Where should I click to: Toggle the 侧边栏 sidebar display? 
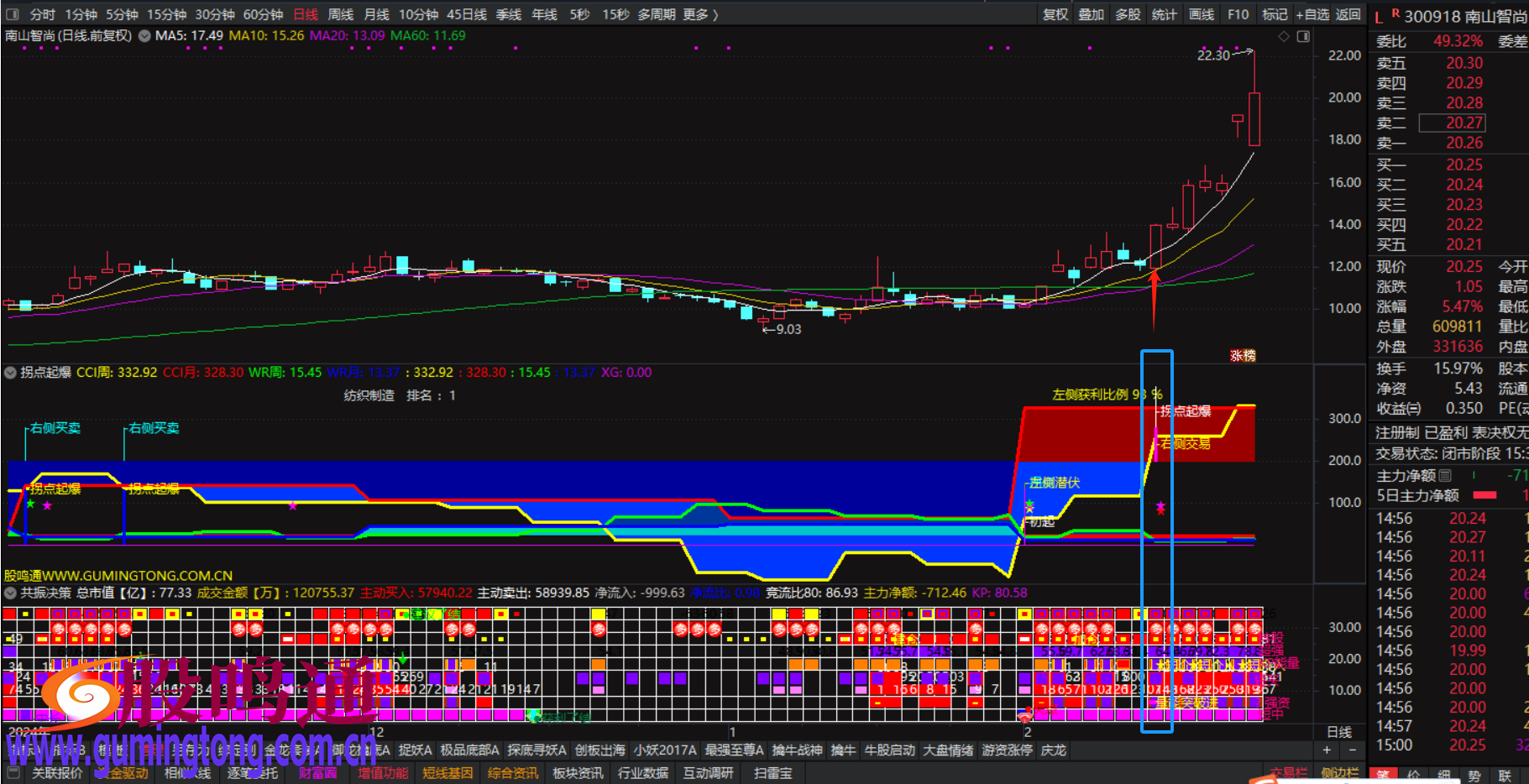pyautogui.click(x=1339, y=773)
